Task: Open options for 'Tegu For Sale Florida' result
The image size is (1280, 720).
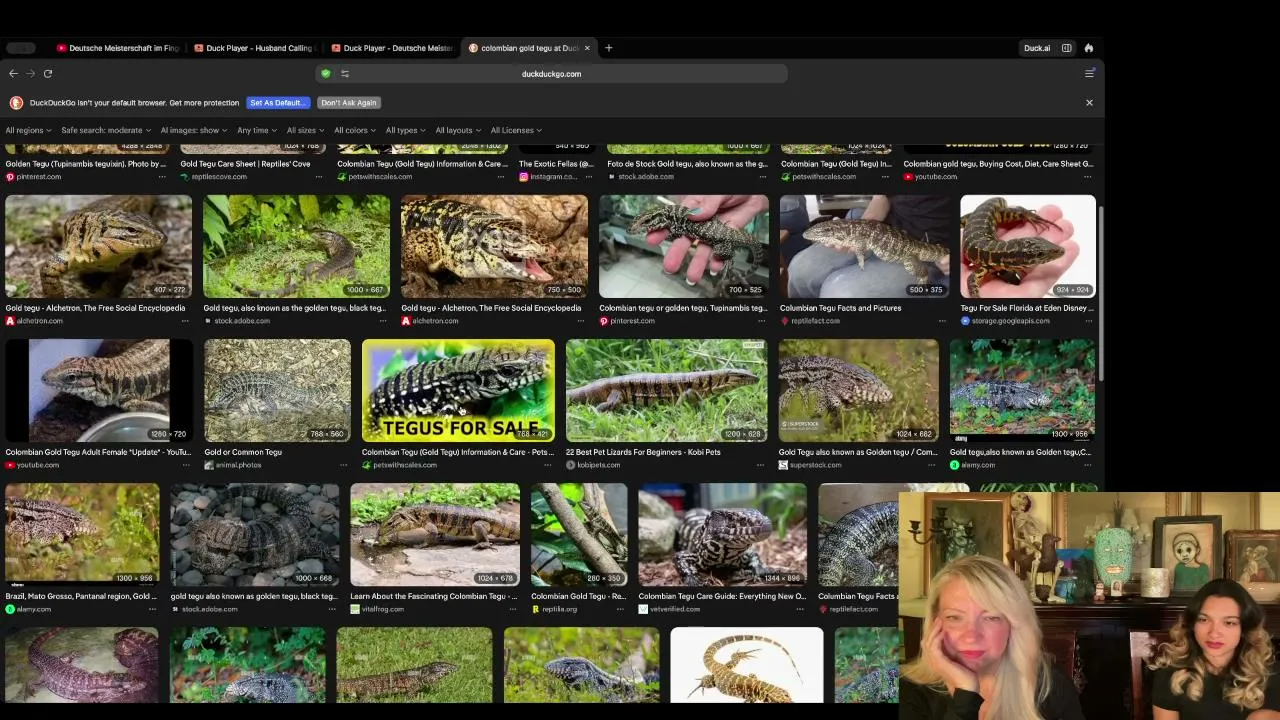Action: (x=1090, y=321)
